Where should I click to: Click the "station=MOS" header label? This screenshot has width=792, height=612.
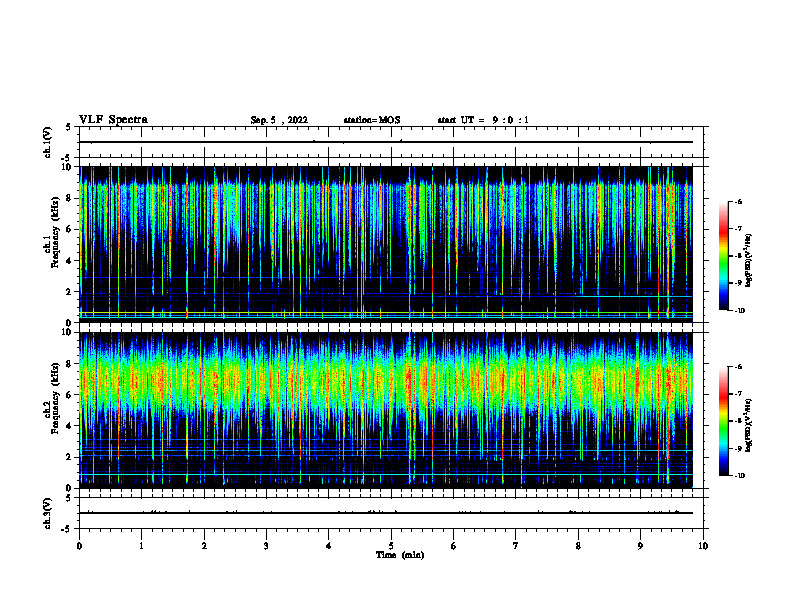click(372, 120)
